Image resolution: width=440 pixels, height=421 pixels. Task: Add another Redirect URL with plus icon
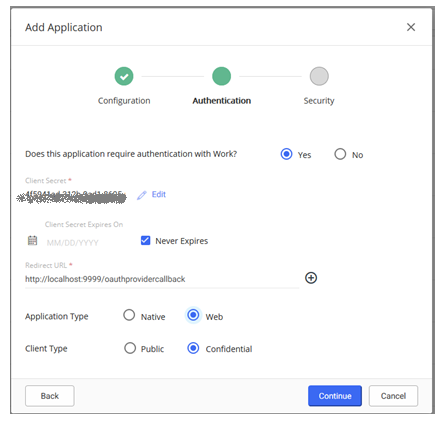pyautogui.click(x=311, y=278)
